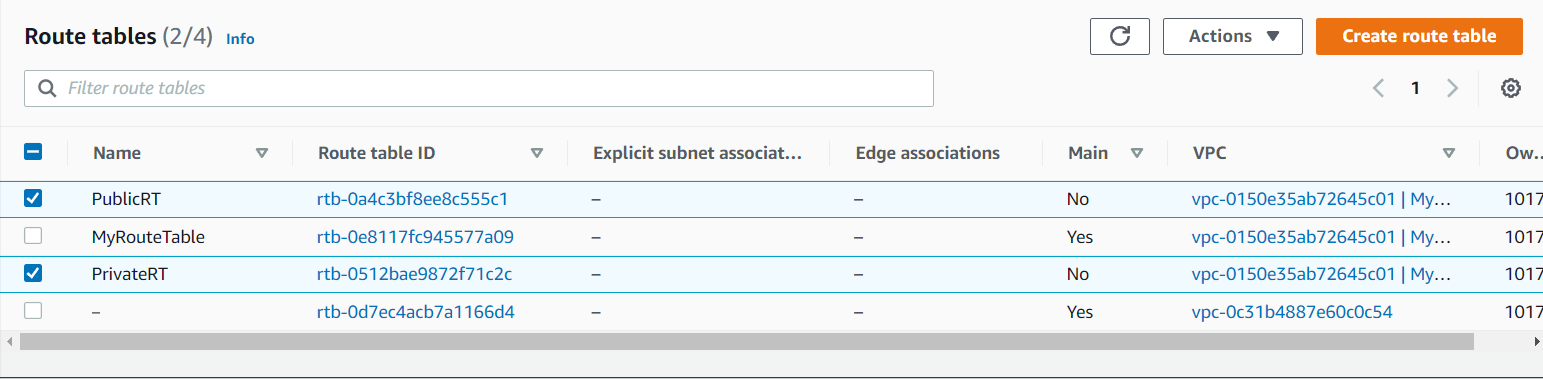Select the MyRouteTable row checkbox

click(33, 236)
